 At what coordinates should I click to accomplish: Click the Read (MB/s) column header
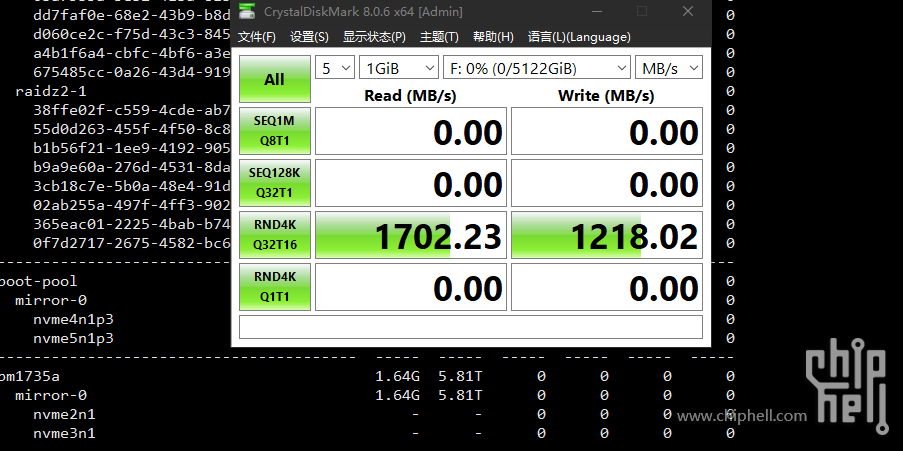410,96
